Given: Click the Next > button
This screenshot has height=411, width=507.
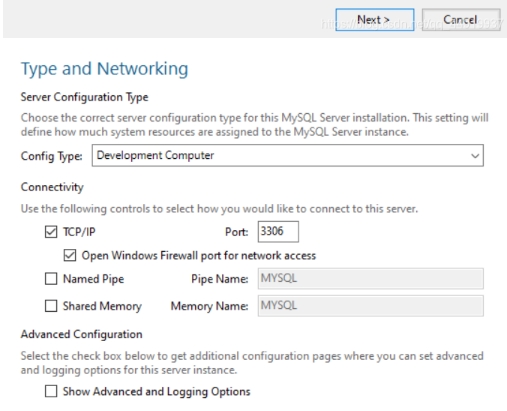Looking at the screenshot, I should [x=375, y=20].
